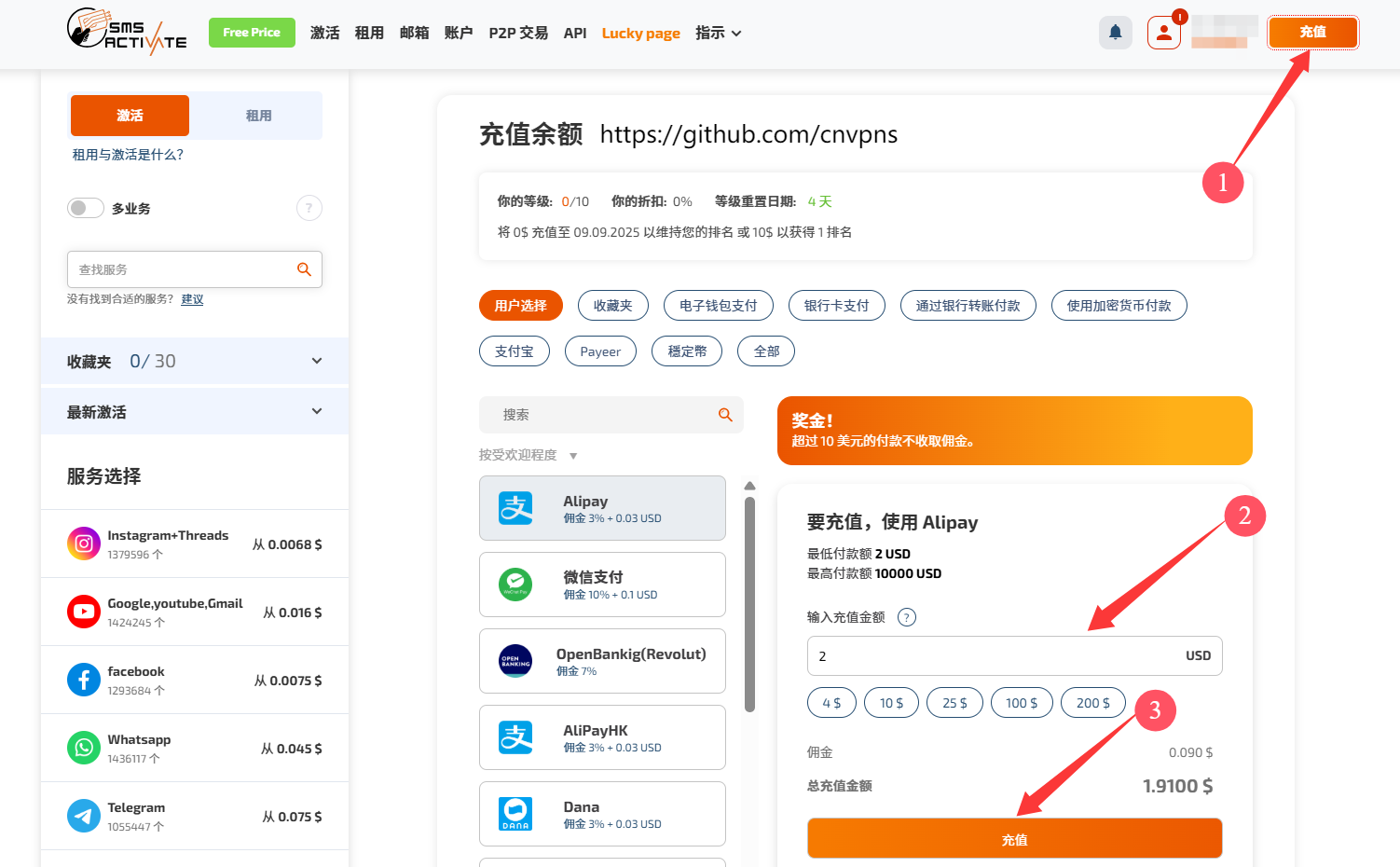Select the 全部 filter chip
Viewport: 1400px width, 867px height.
point(766,351)
